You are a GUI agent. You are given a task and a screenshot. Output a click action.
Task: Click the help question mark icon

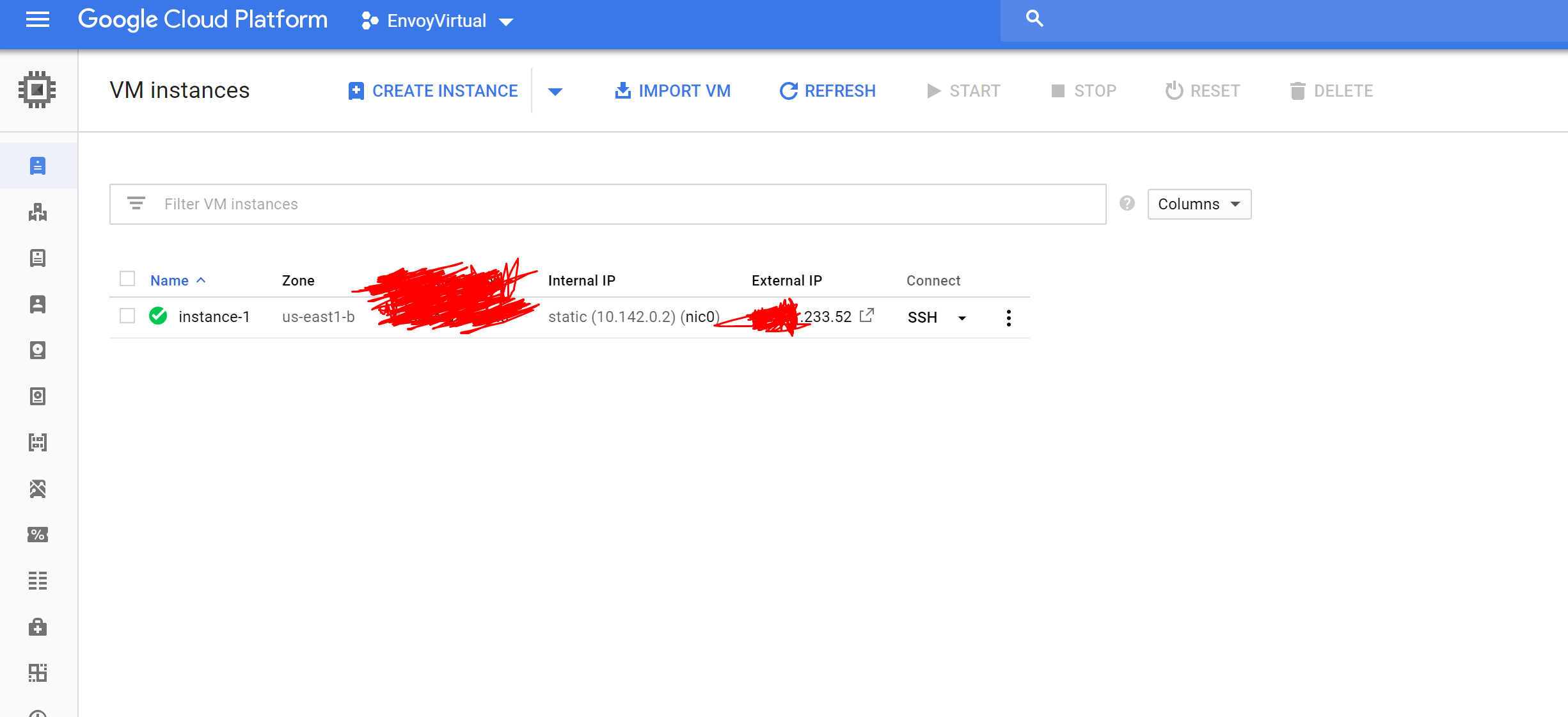tap(1127, 203)
